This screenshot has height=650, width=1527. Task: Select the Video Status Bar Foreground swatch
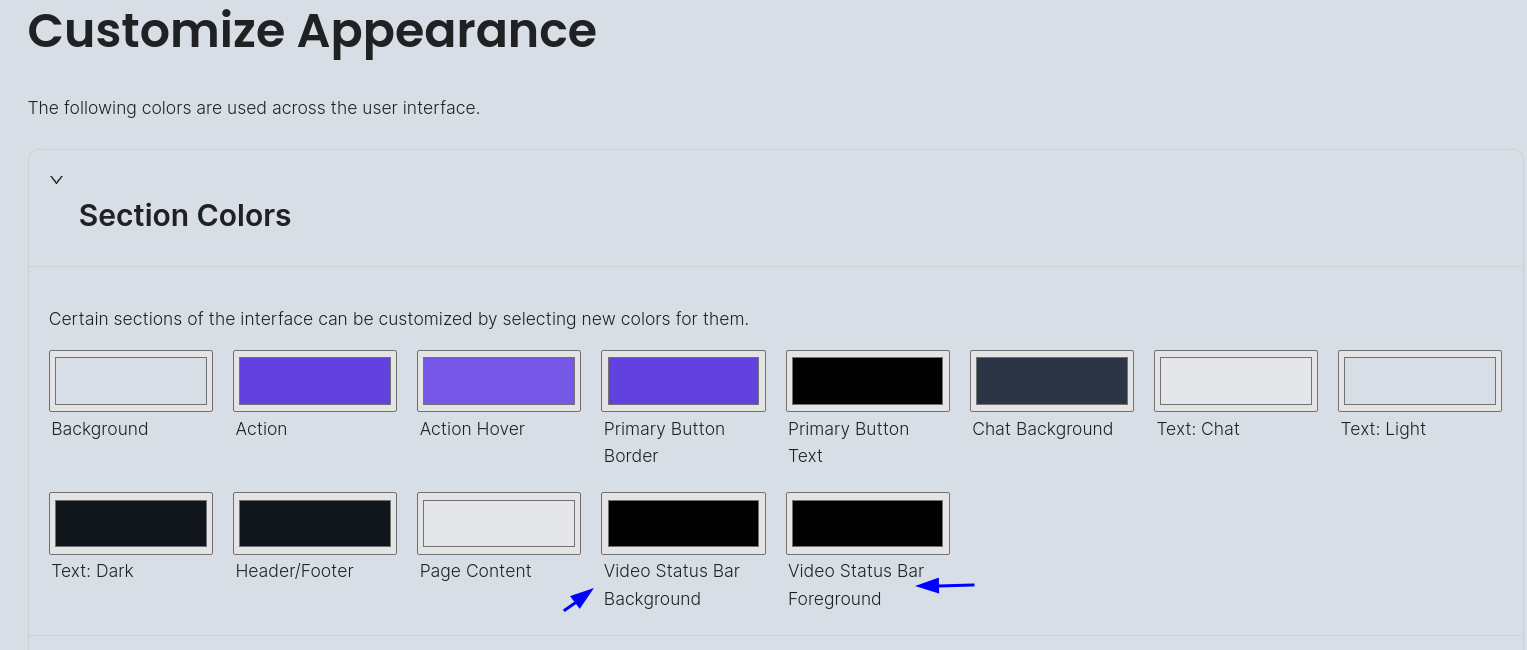(x=867, y=522)
